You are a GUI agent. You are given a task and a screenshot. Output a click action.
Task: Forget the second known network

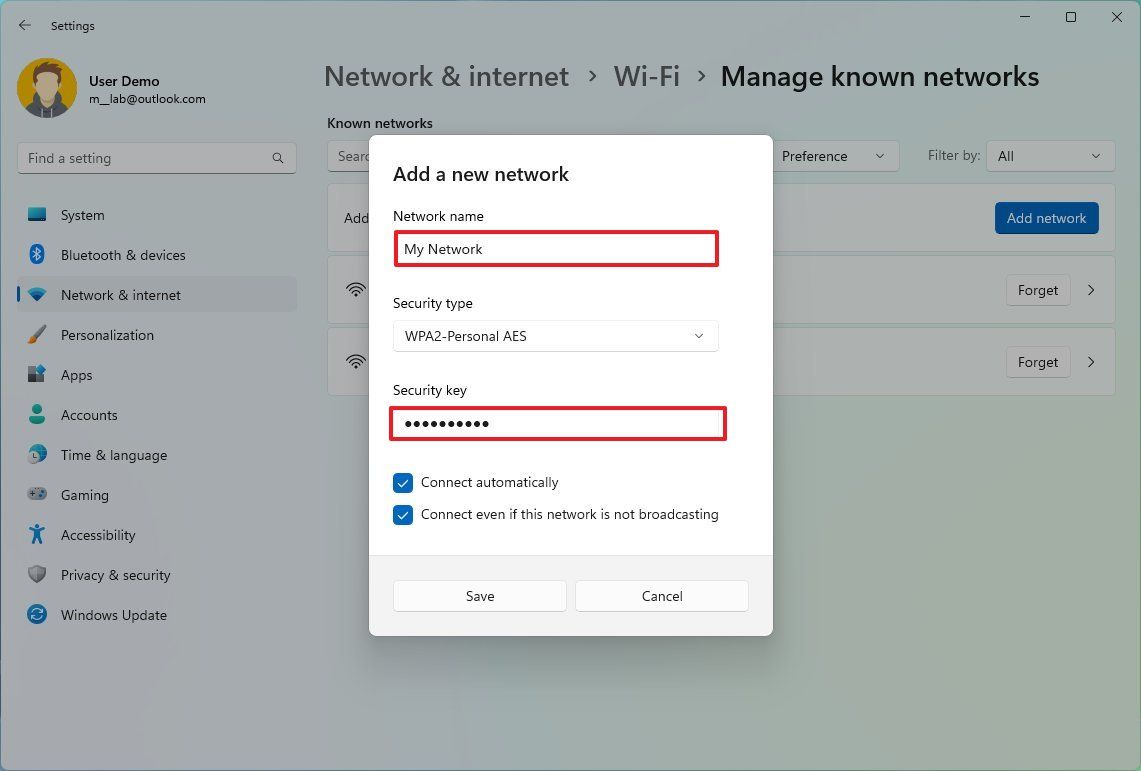[x=1037, y=362]
